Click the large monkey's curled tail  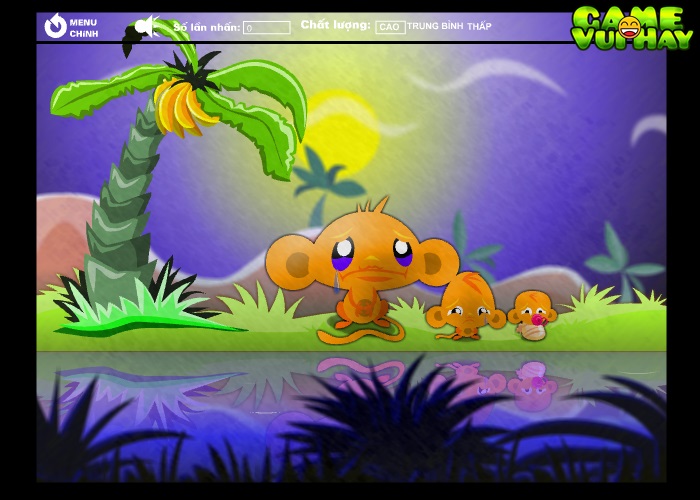coord(361,334)
